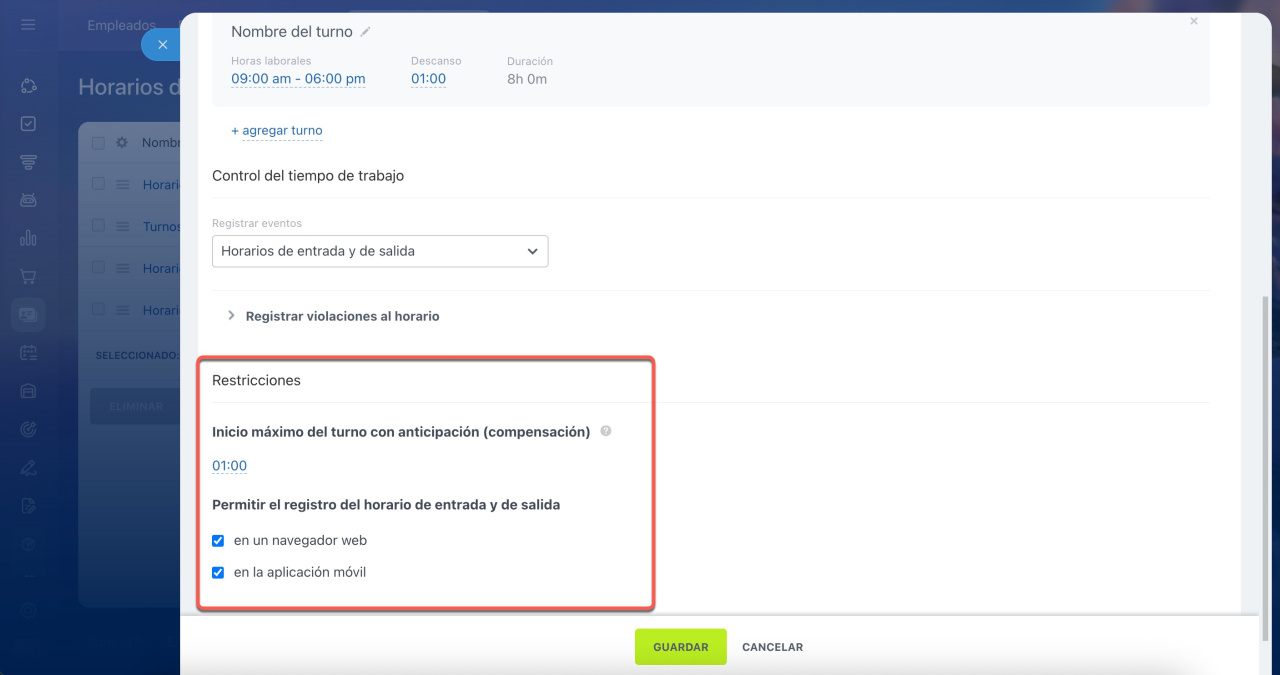Uncheck 'en un navegador web' checkbox
The image size is (1280, 675).
click(218, 541)
